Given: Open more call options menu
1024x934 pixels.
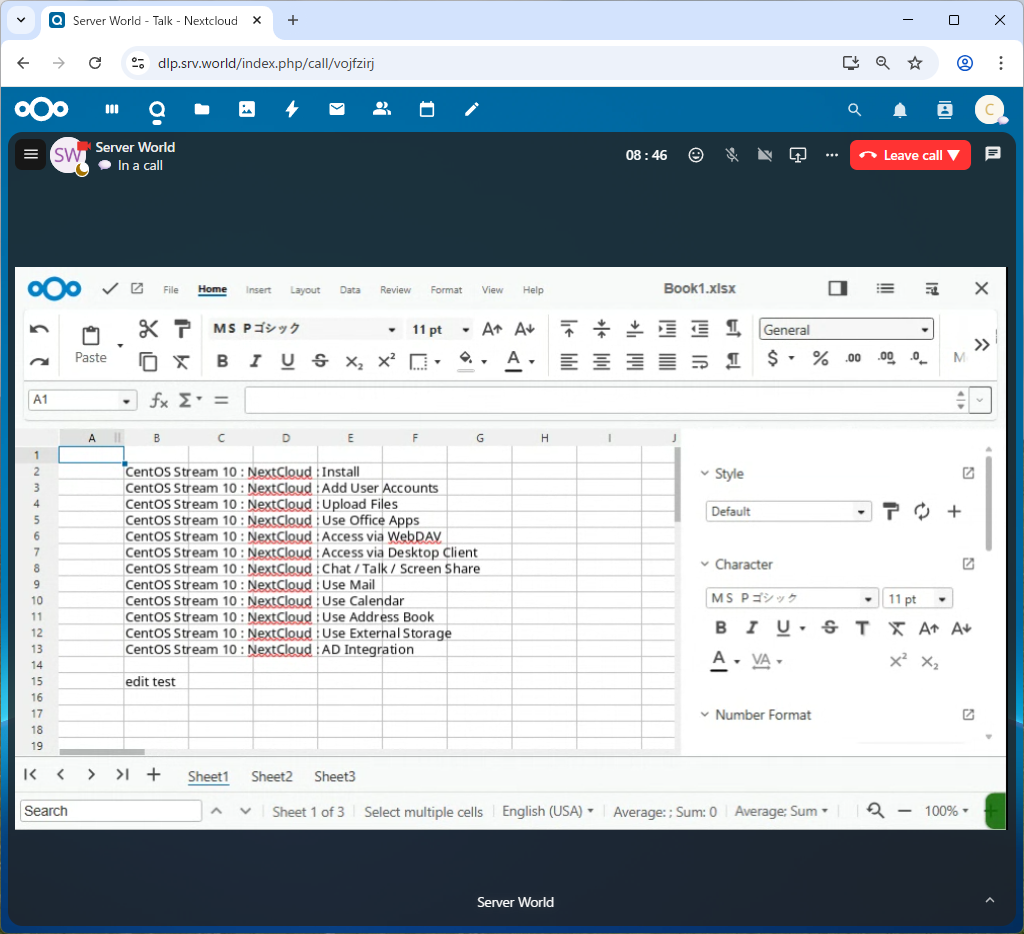Looking at the screenshot, I should click(831, 155).
